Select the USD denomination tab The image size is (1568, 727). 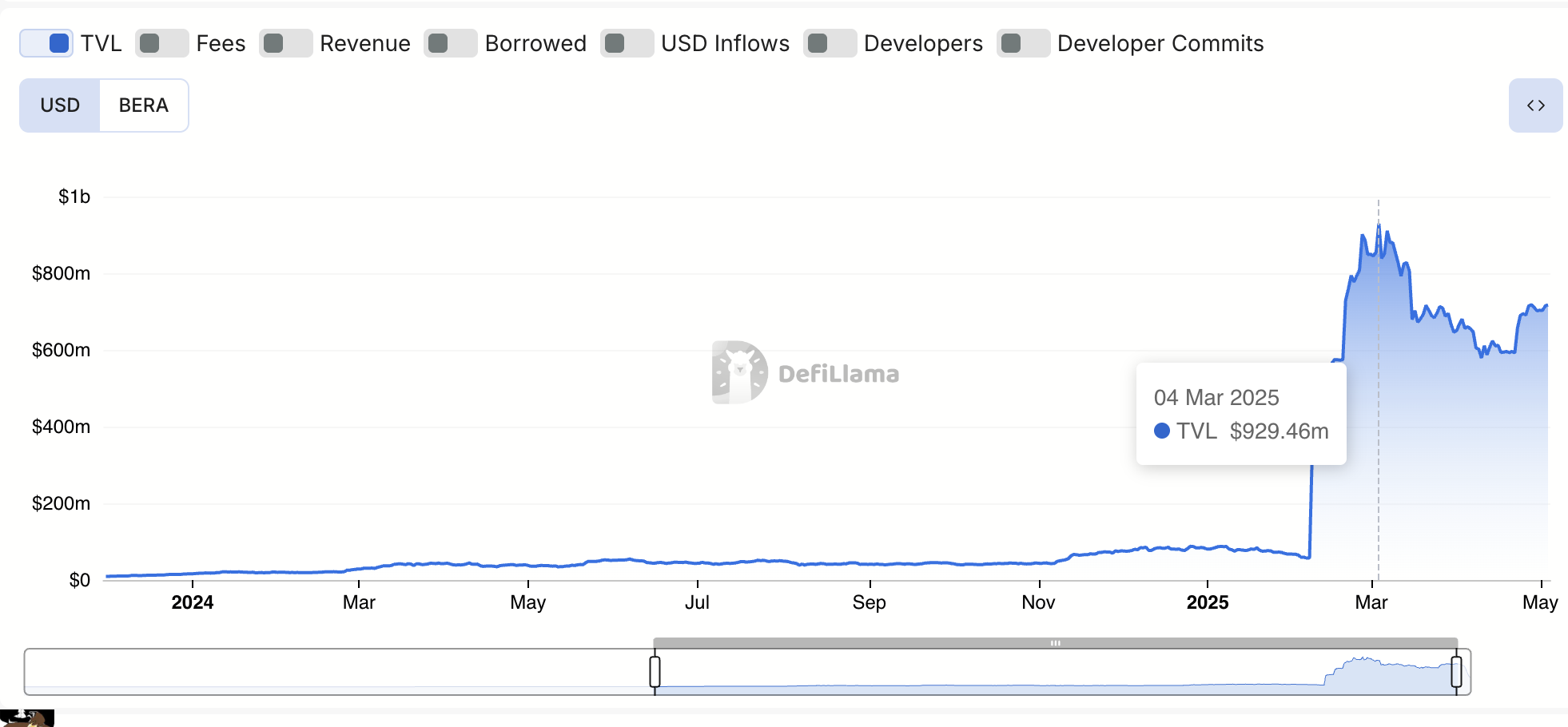[x=59, y=105]
